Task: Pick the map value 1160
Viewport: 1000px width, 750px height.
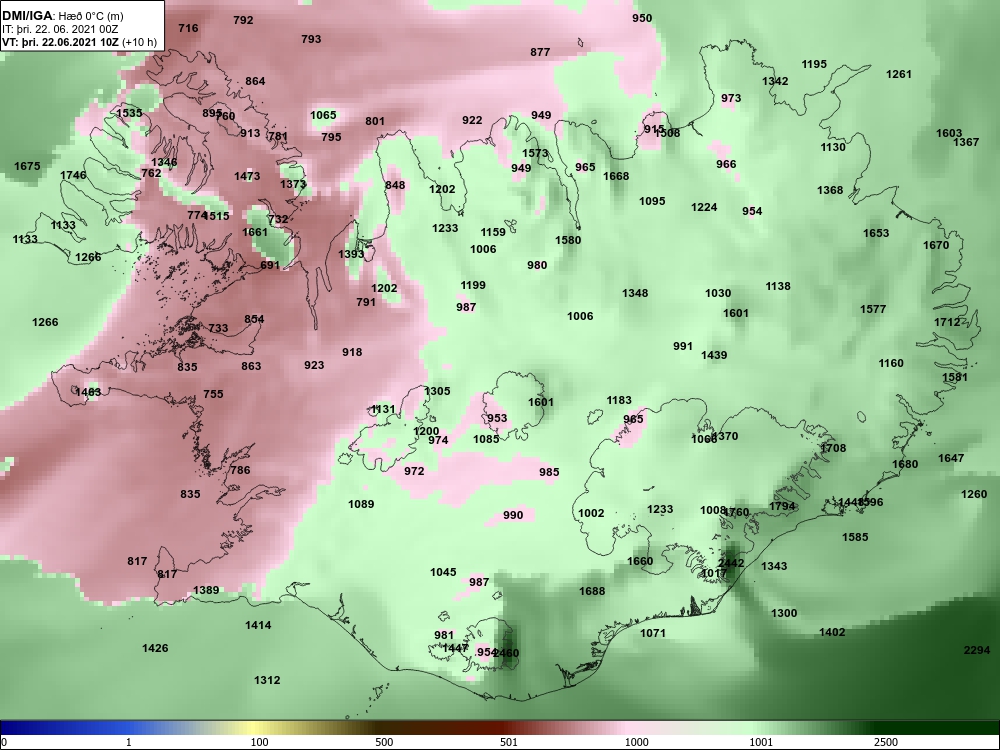Action: [890, 364]
